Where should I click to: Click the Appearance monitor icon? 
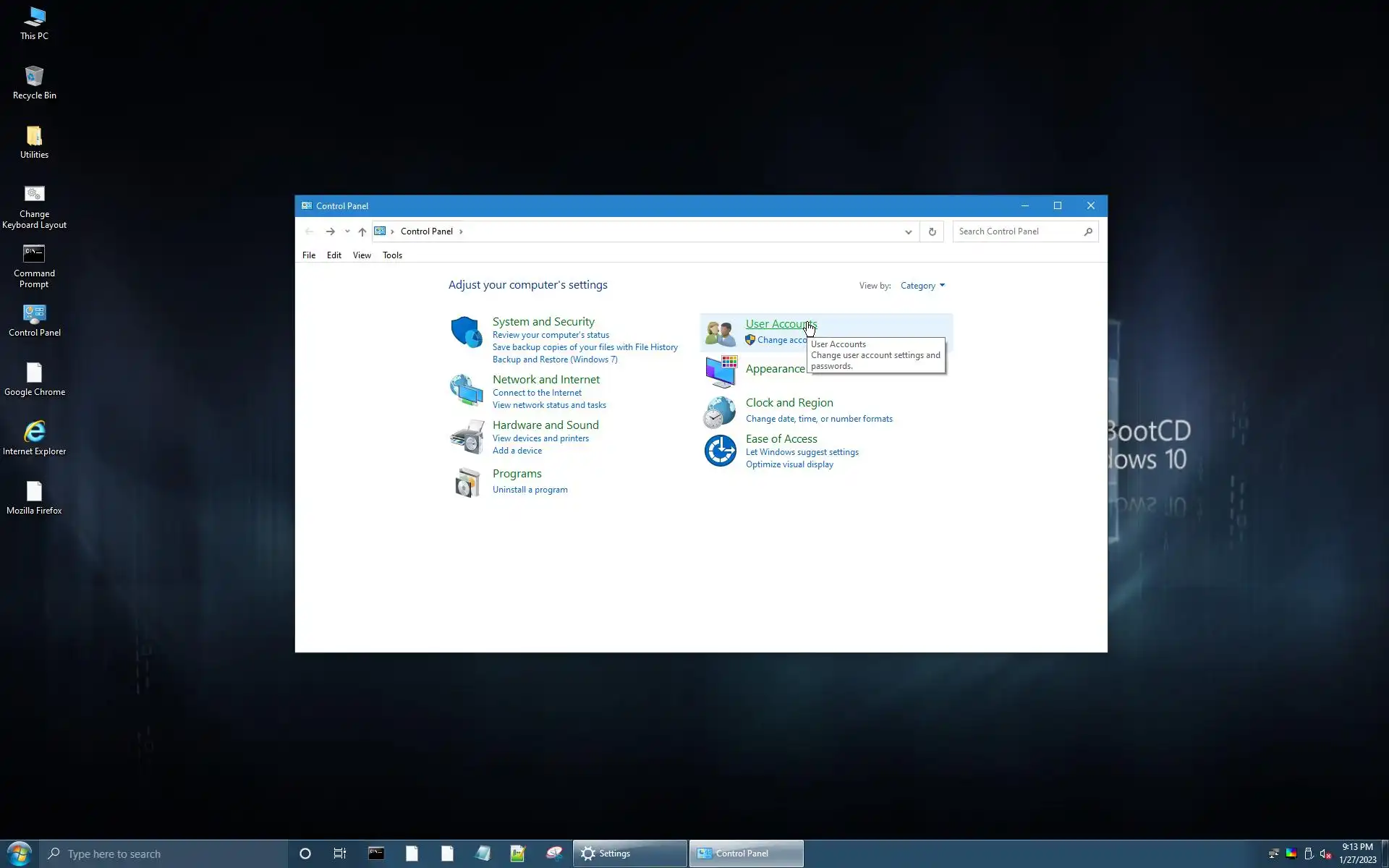tap(721, 371)
